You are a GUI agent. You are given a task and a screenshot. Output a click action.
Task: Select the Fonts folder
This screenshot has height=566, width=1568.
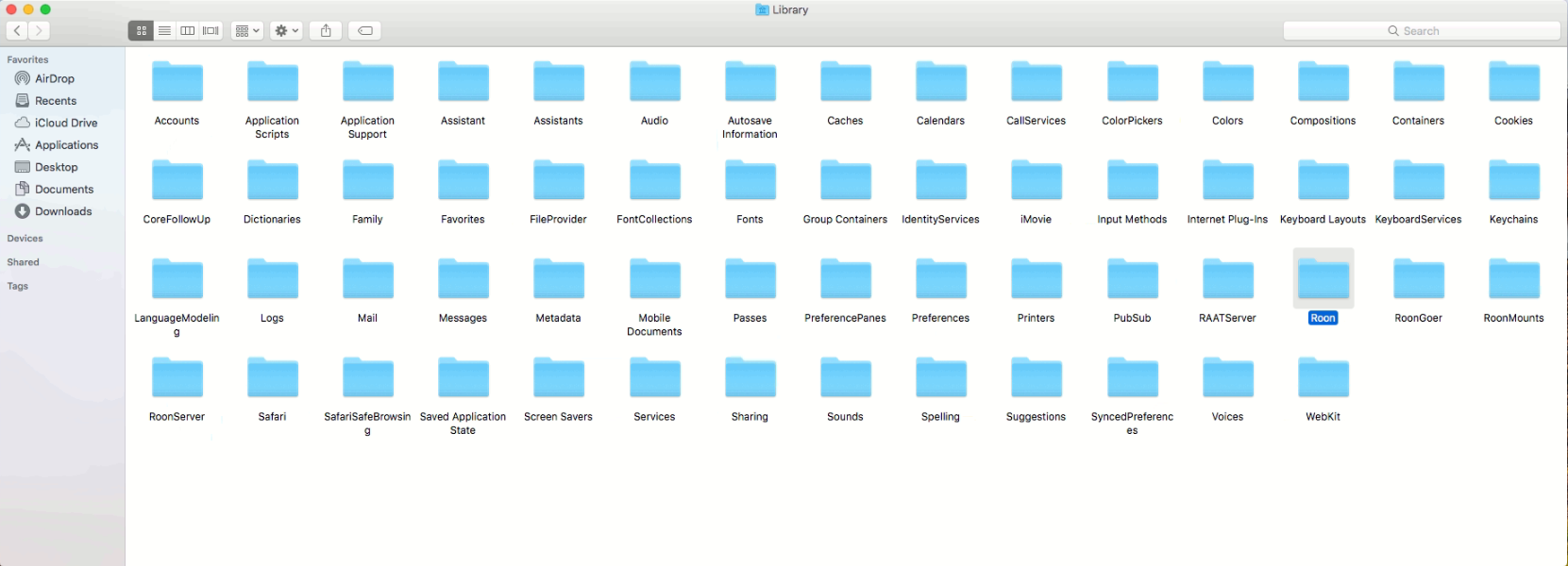tap(750, 180)
